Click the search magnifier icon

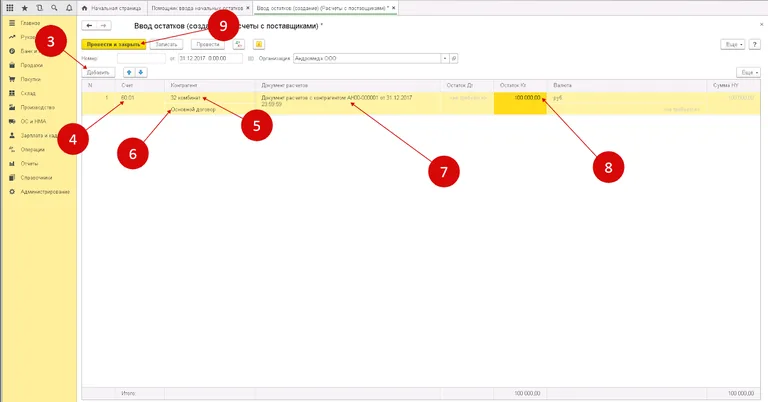pos(53,7)
